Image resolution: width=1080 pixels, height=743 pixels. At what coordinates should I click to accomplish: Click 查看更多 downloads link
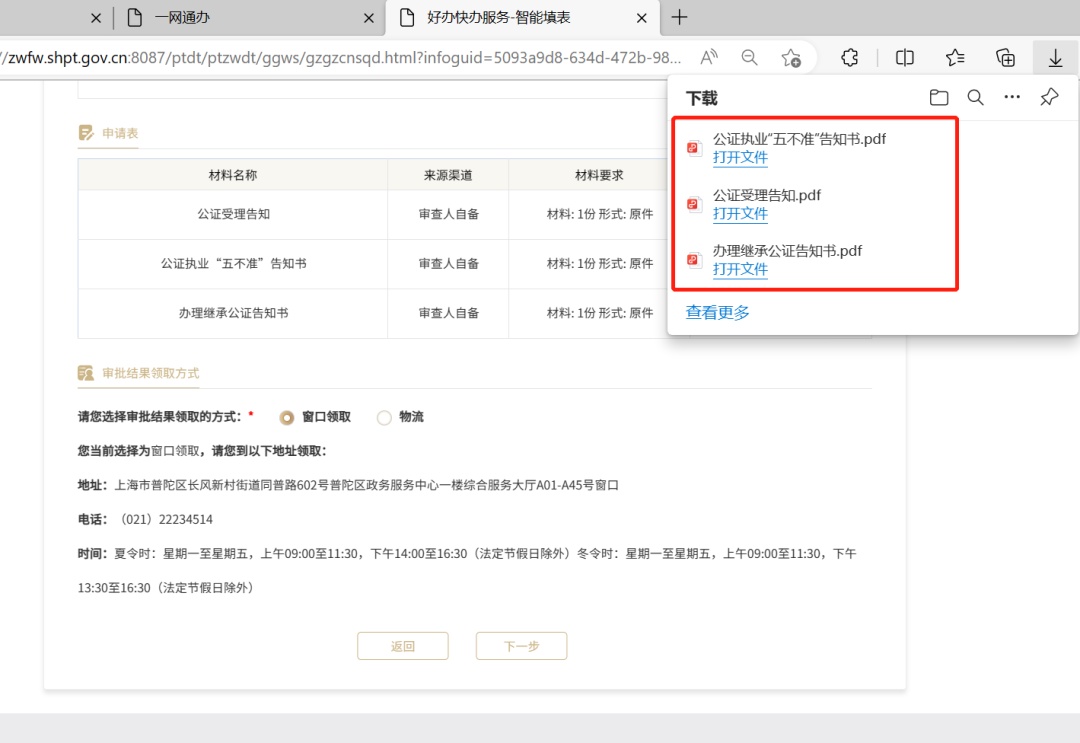coord(717,313)
